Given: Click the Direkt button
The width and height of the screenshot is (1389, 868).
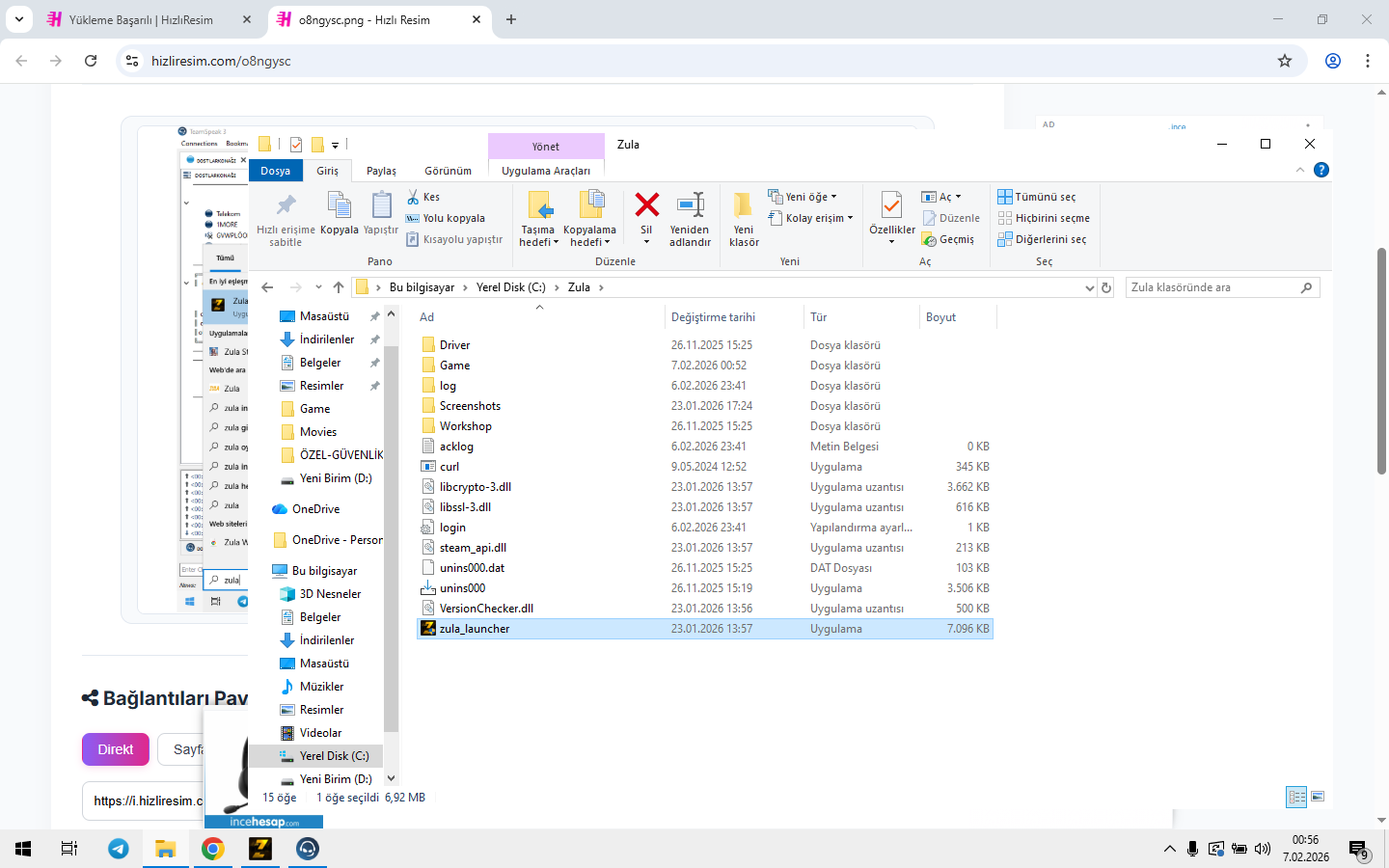Looking at the screenshot, I should 116,749.
